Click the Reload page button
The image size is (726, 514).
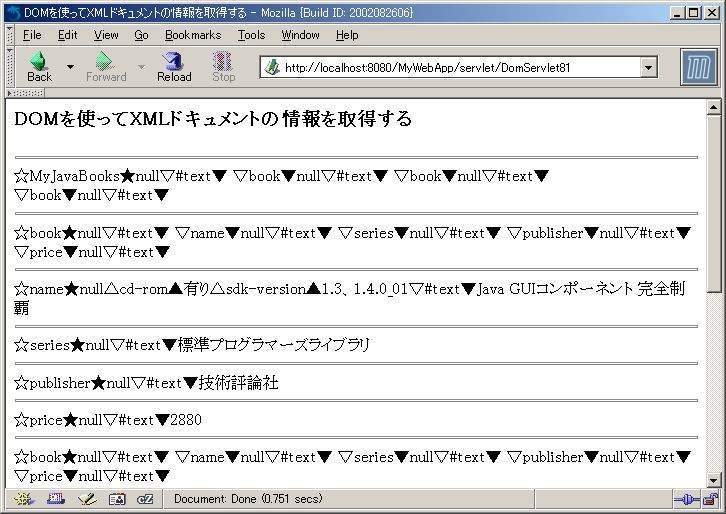[x=174, y=67]
